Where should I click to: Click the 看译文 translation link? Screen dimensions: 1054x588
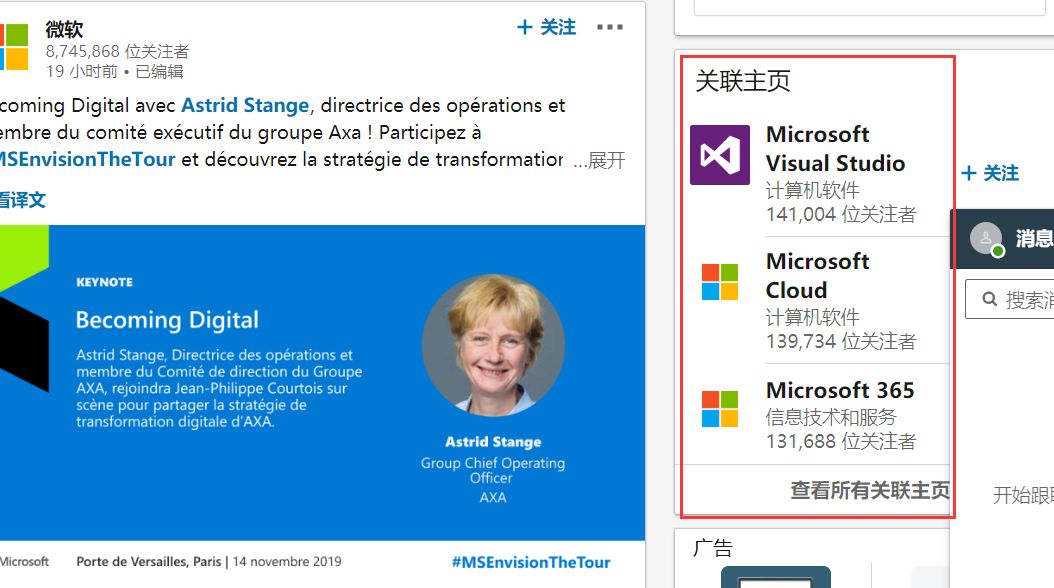[22, 200]
